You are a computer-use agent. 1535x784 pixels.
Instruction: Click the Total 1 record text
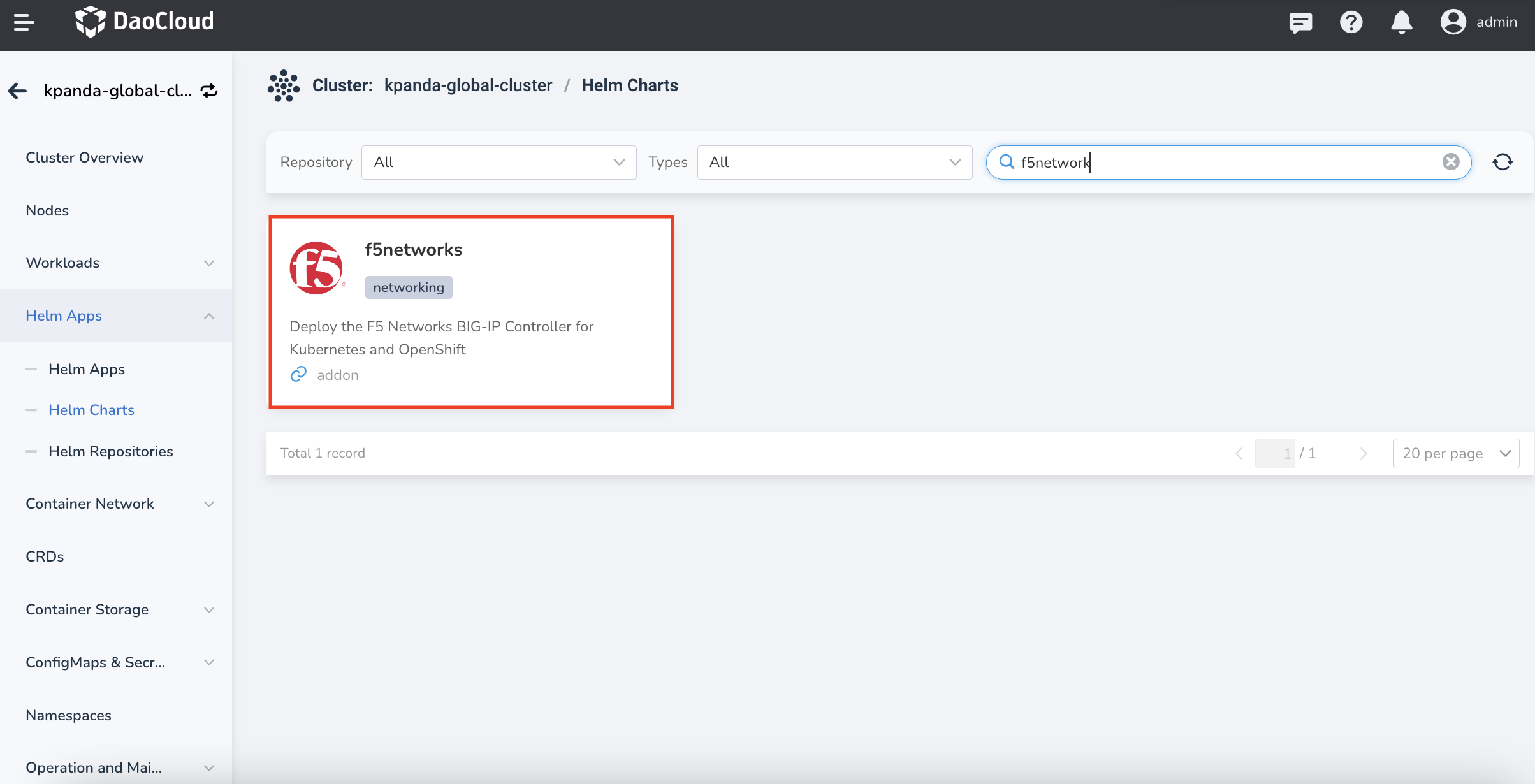pos(323,453)
